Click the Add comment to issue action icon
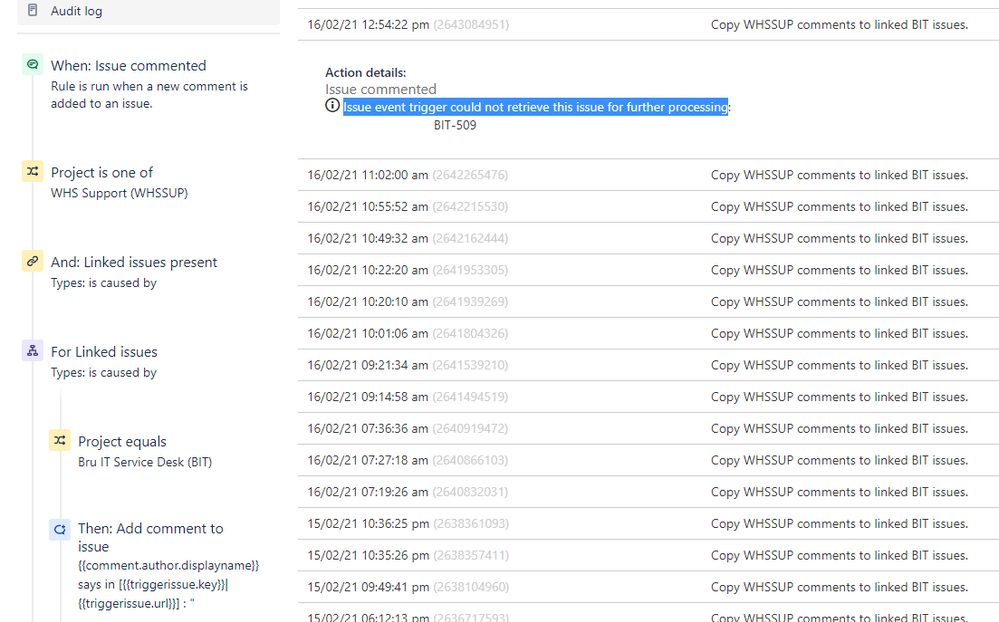The height and width of the screenshot is (622, 999). tap(60, 530)
